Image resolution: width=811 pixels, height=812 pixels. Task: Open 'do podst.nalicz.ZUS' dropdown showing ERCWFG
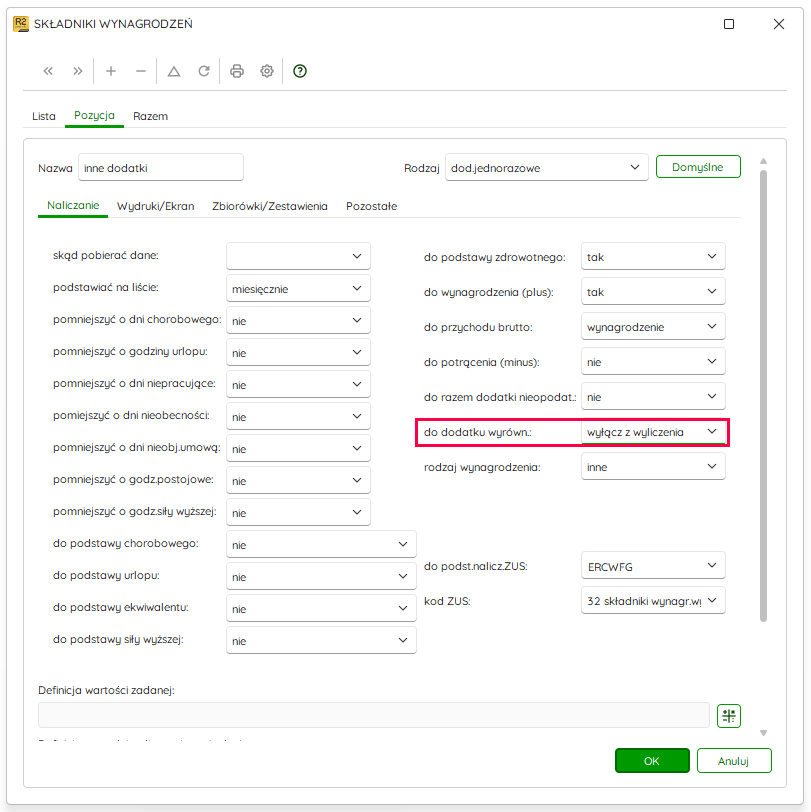tap(653, 566)
